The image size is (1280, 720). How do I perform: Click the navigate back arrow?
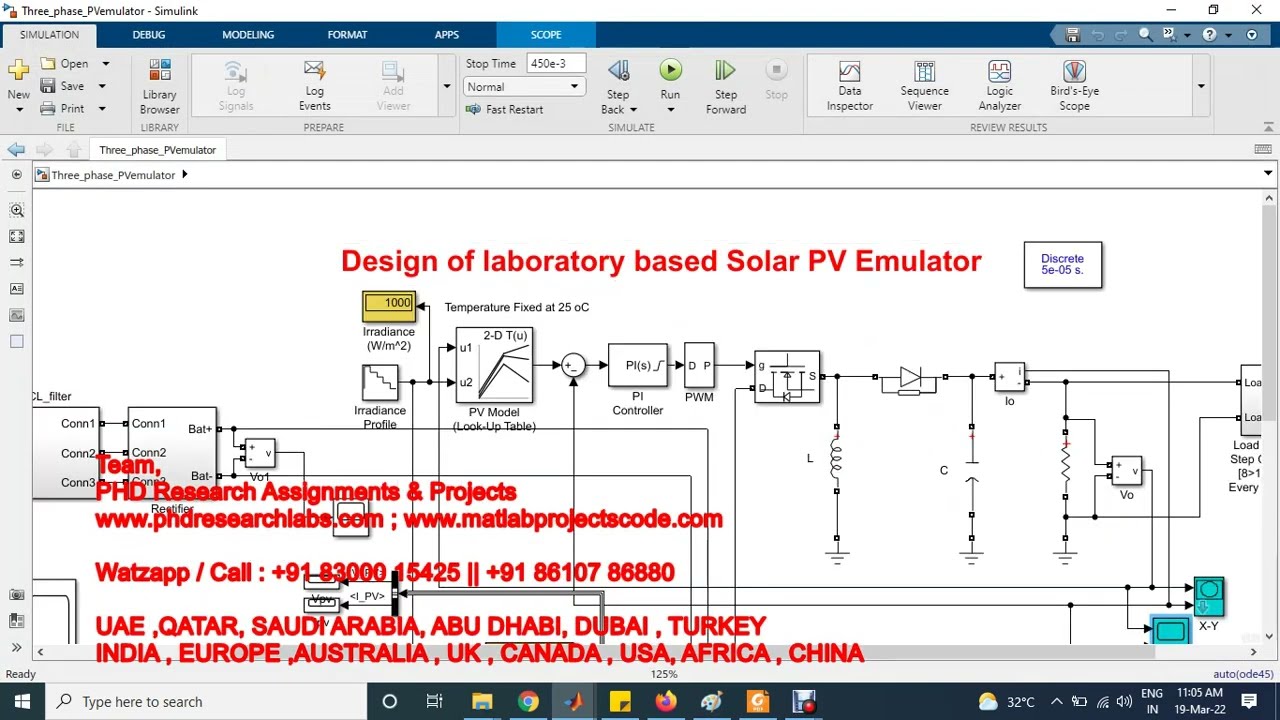16,150
